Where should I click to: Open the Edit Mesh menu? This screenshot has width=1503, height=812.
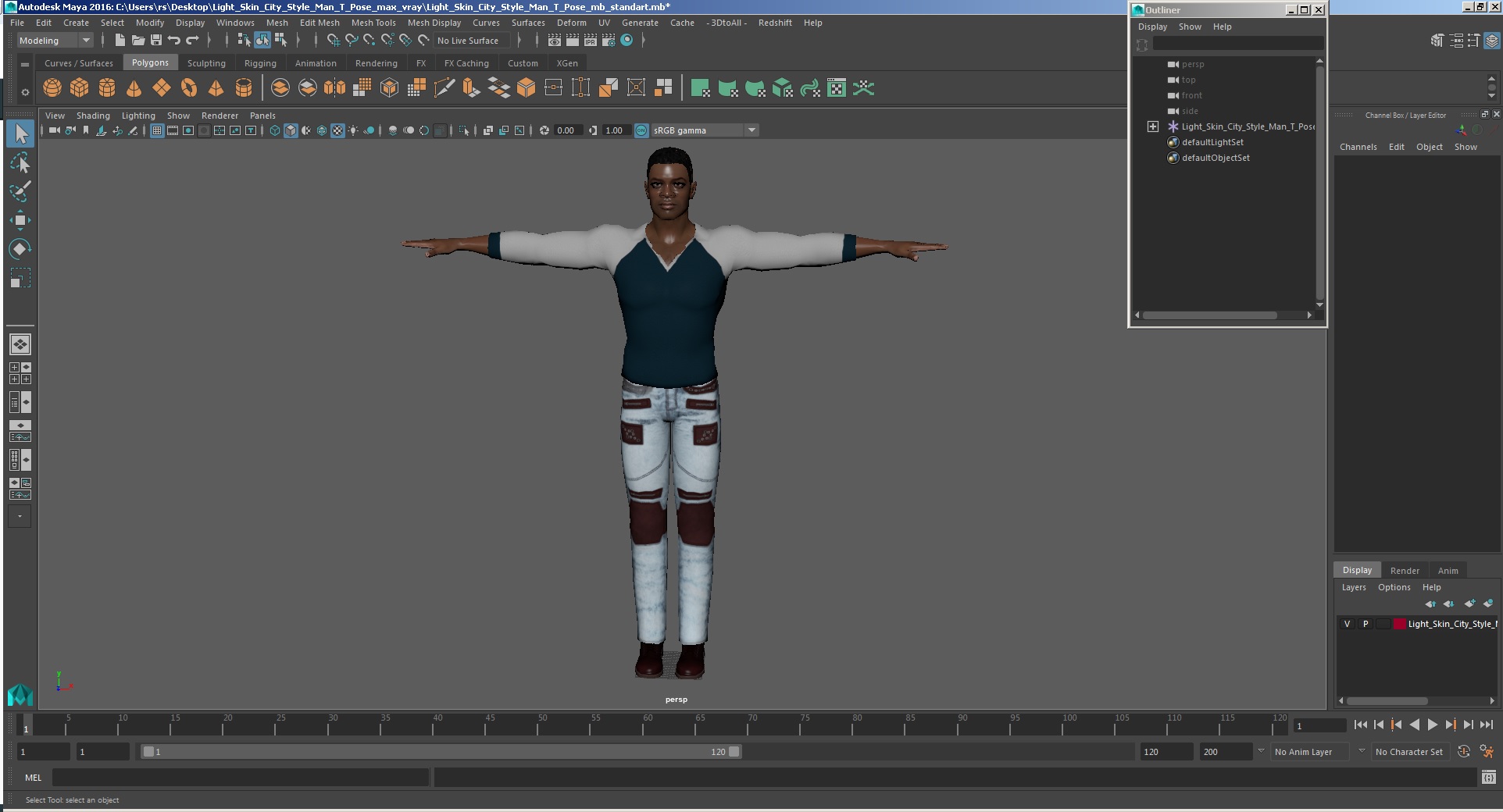[x=320, y=23]
